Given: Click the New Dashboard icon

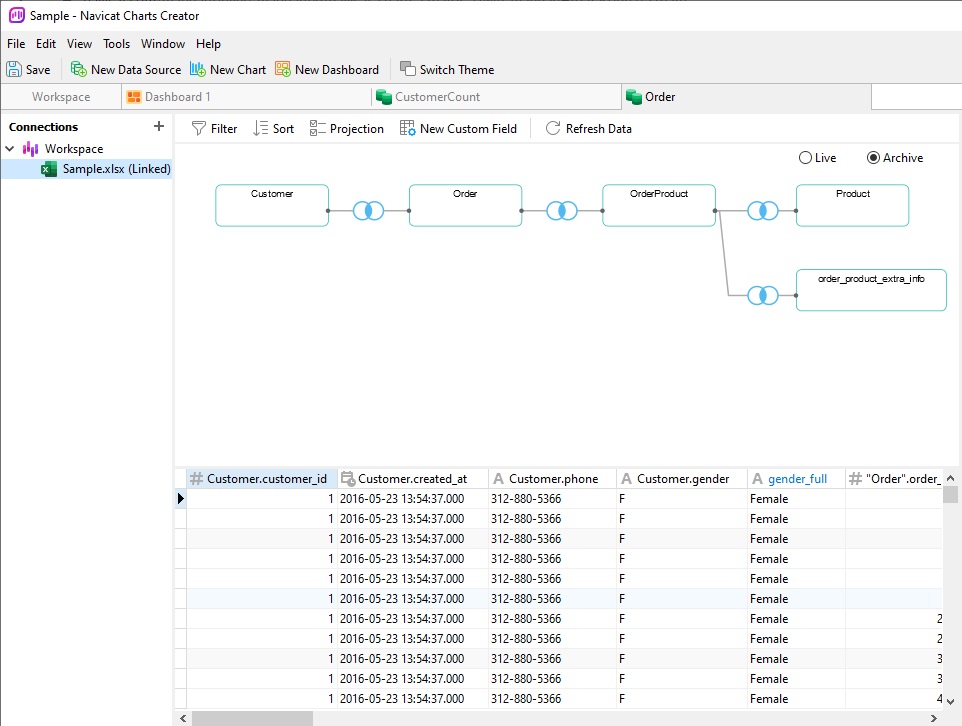Looking at the screenshot, I should [x=283, y=69].
